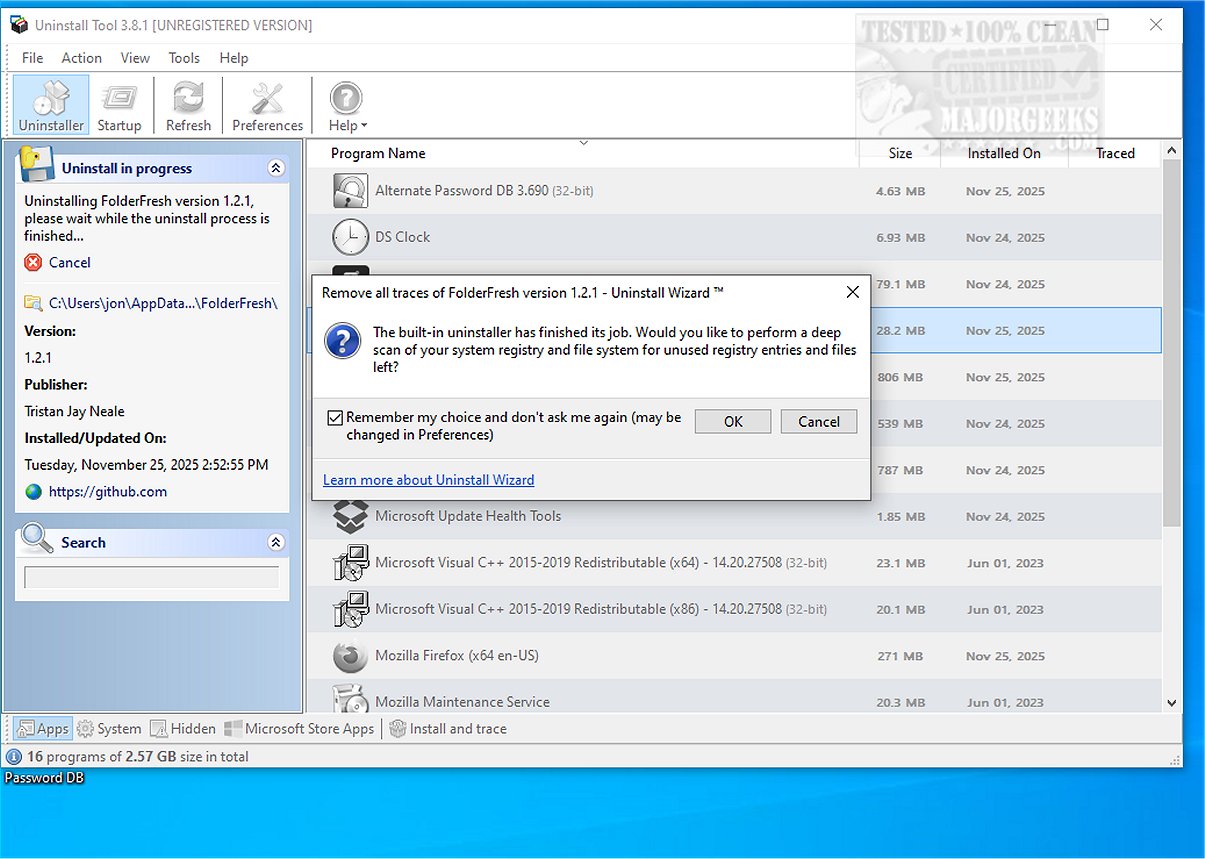Sort by Traced column header
The width and height of the screenshot is (1205, 859).
[1115, 153]
